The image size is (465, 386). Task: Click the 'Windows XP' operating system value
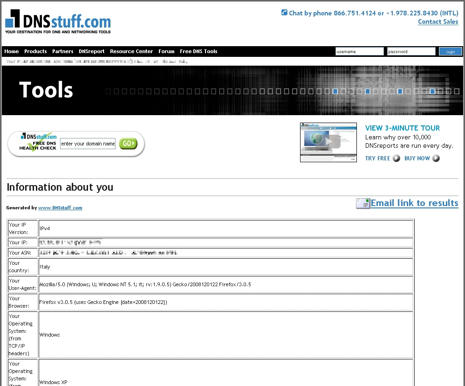point(53,382)
